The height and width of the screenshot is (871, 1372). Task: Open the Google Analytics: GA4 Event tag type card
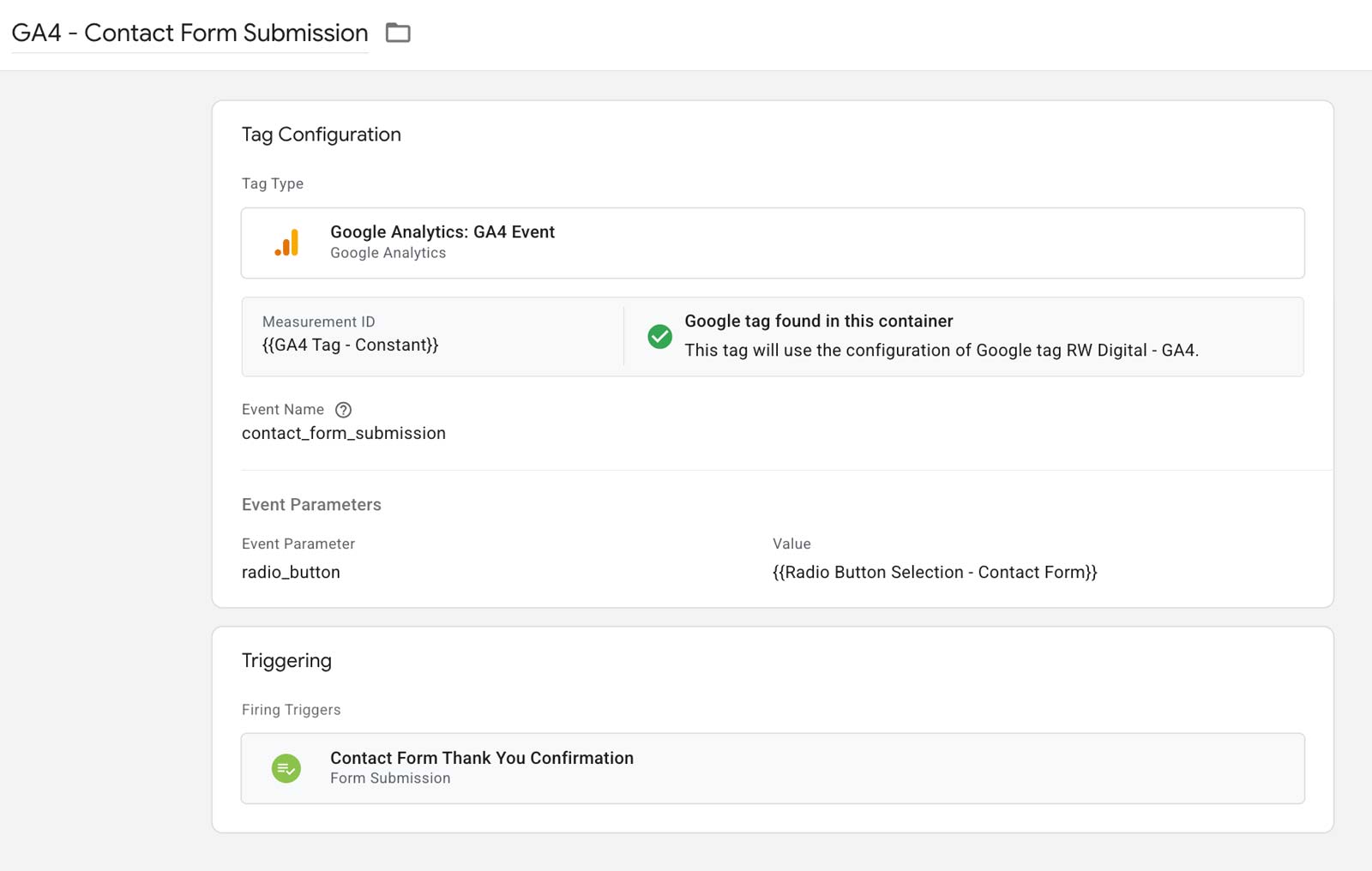point(772,243)
